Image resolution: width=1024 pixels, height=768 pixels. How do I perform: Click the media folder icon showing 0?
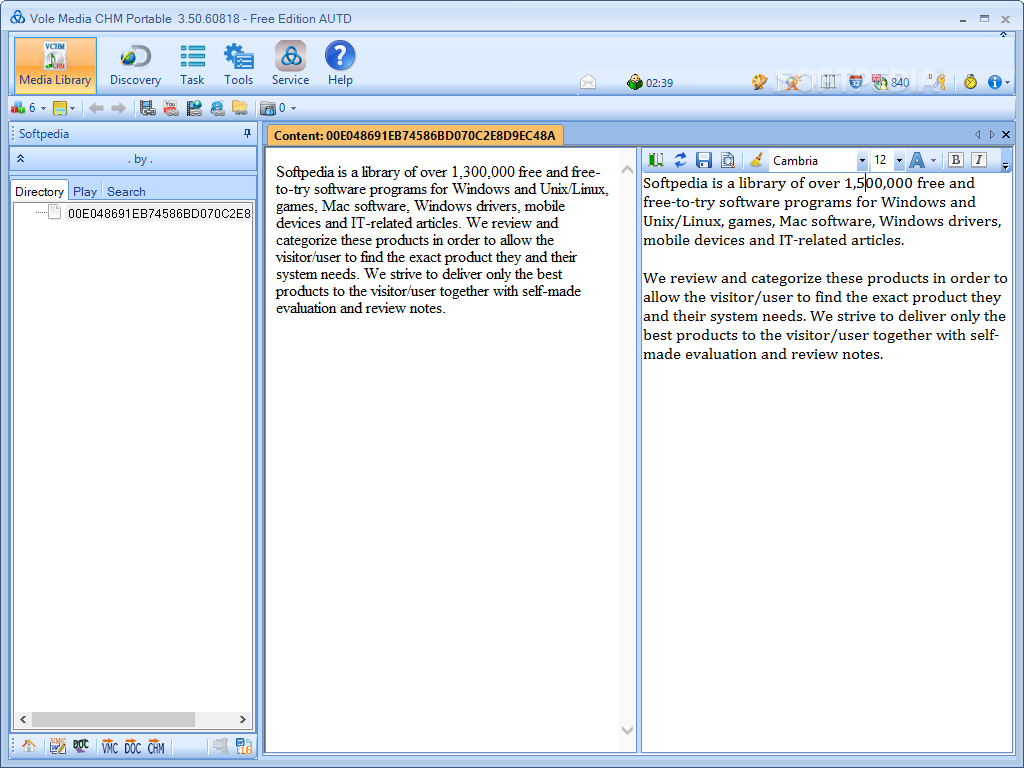click(x=268, y=108)
